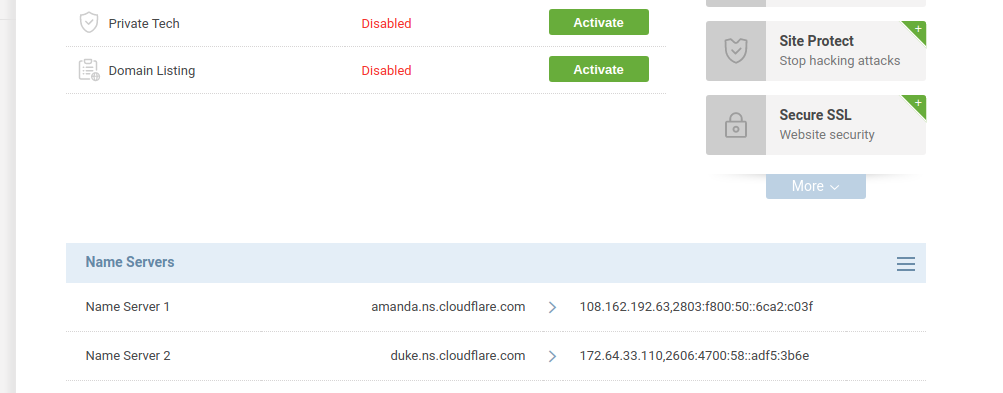
Task: Click the Name Server 1 row label
Action: [128, 307]
